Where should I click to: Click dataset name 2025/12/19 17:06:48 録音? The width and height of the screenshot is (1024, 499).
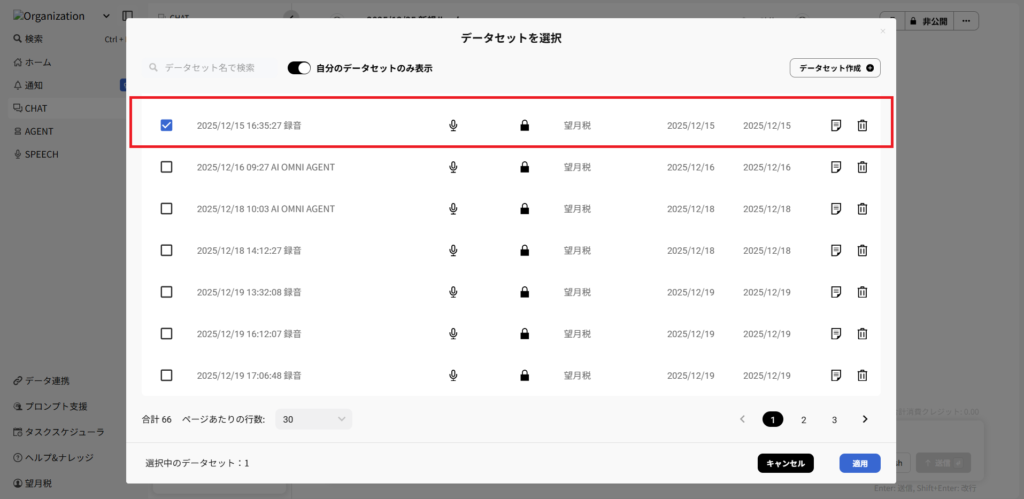point(249,376)
